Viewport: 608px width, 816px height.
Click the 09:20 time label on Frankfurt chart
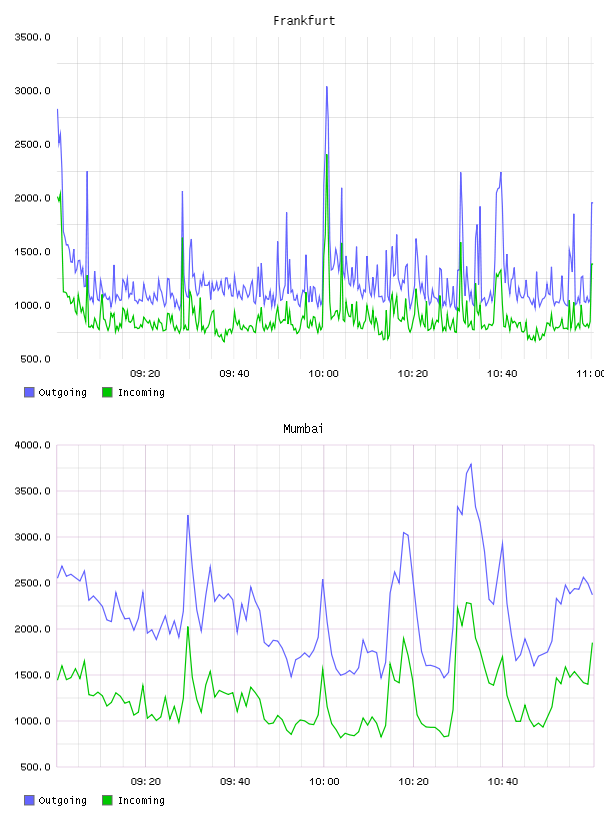pyautogui.click(x=145, y=374)
